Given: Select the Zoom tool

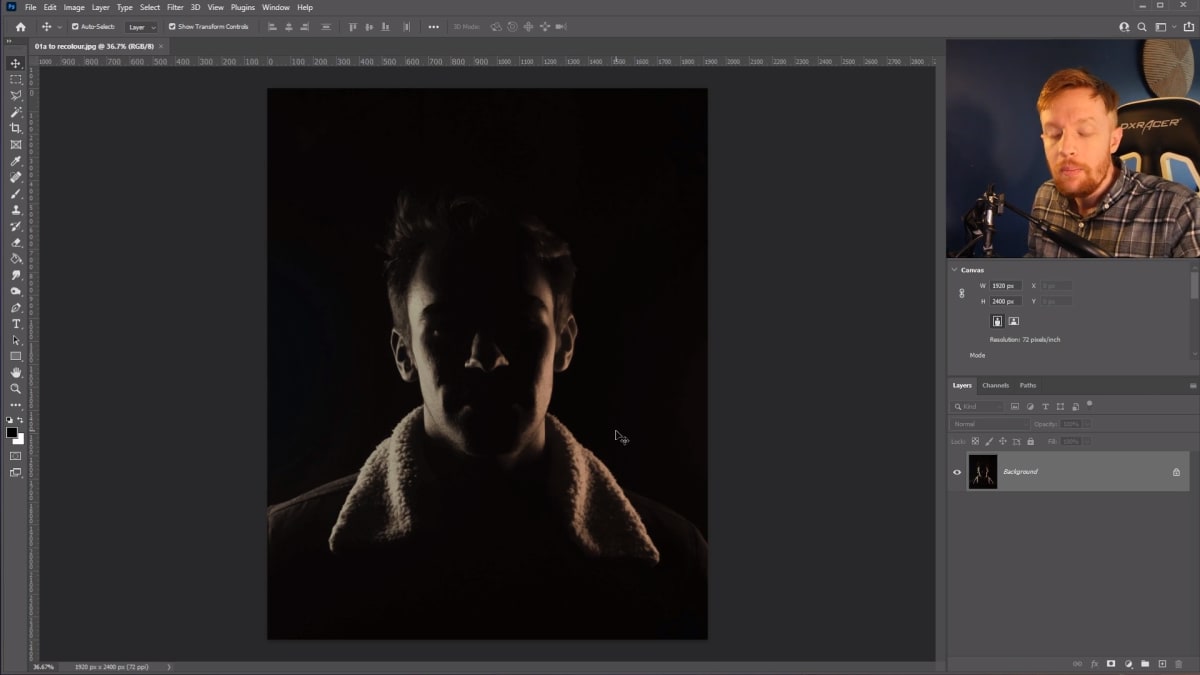Looking at the screenshot, I should coord(15,389).
